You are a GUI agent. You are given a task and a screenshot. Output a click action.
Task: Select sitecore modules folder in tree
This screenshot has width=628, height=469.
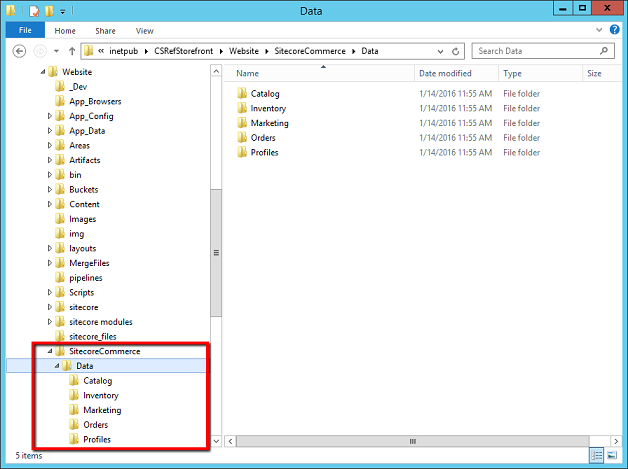click(101, 322)
